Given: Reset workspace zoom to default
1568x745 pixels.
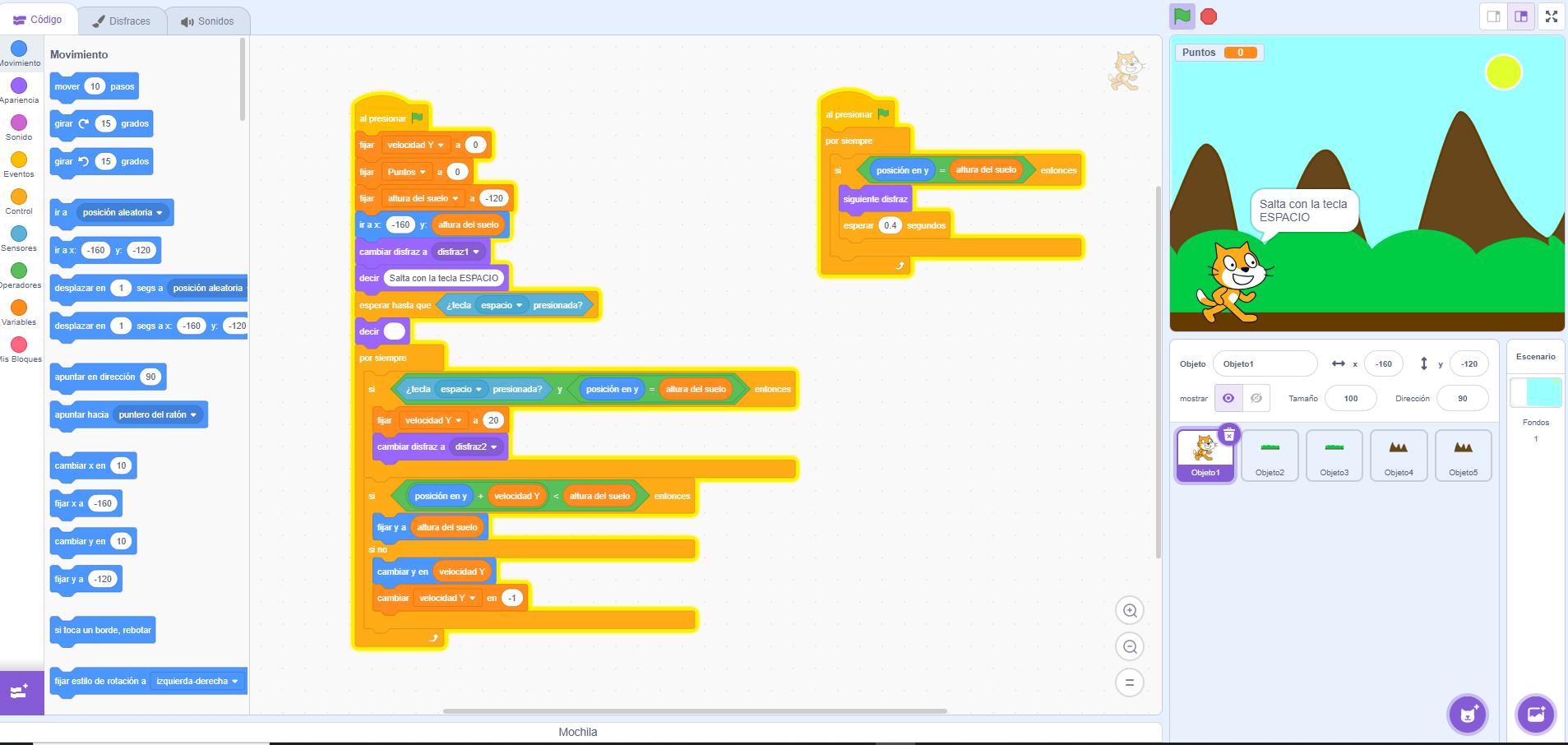Looking at the screenshot, I should point(1130,683).
